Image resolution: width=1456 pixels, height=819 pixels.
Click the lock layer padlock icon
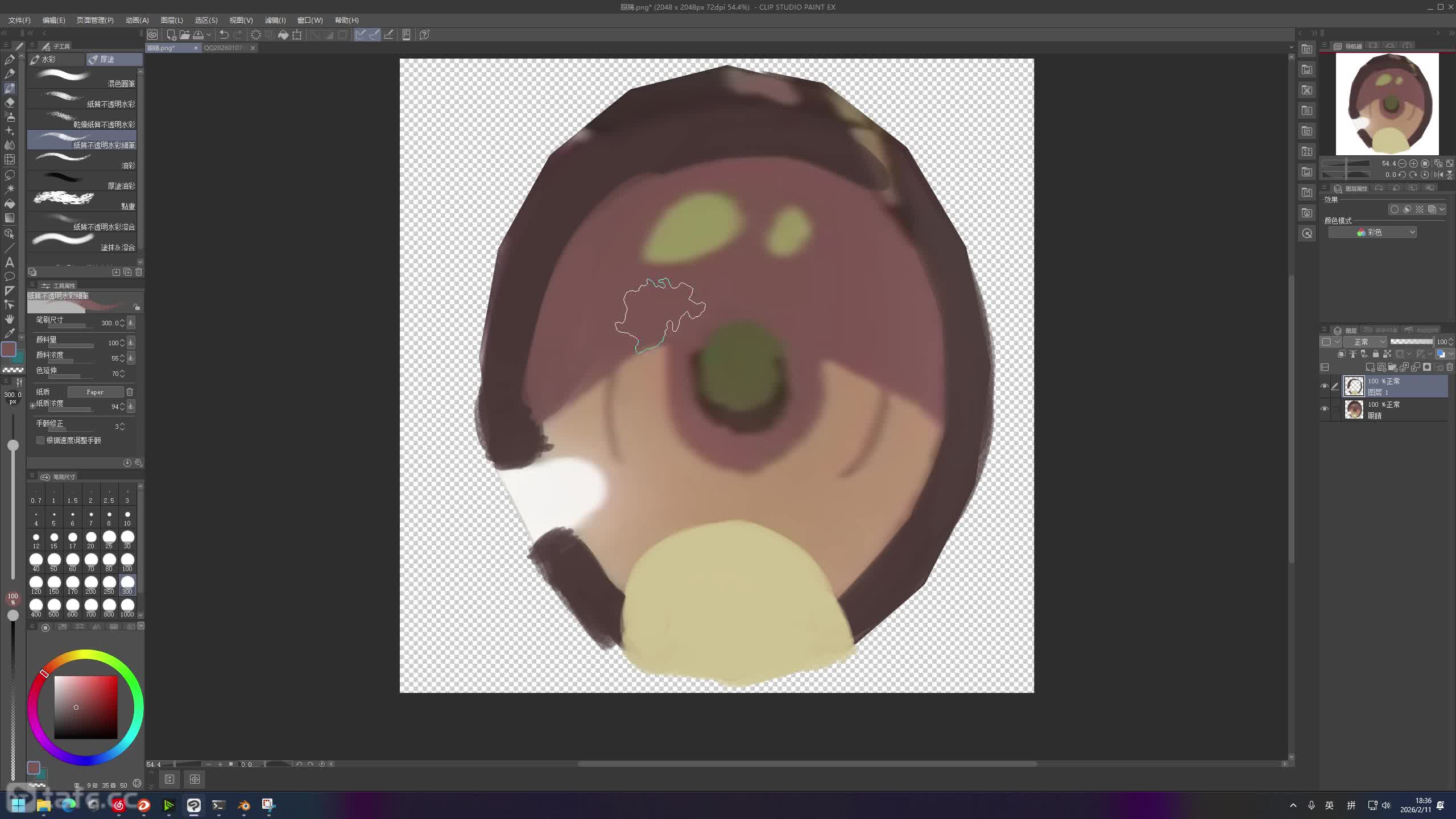point(1375,354)
